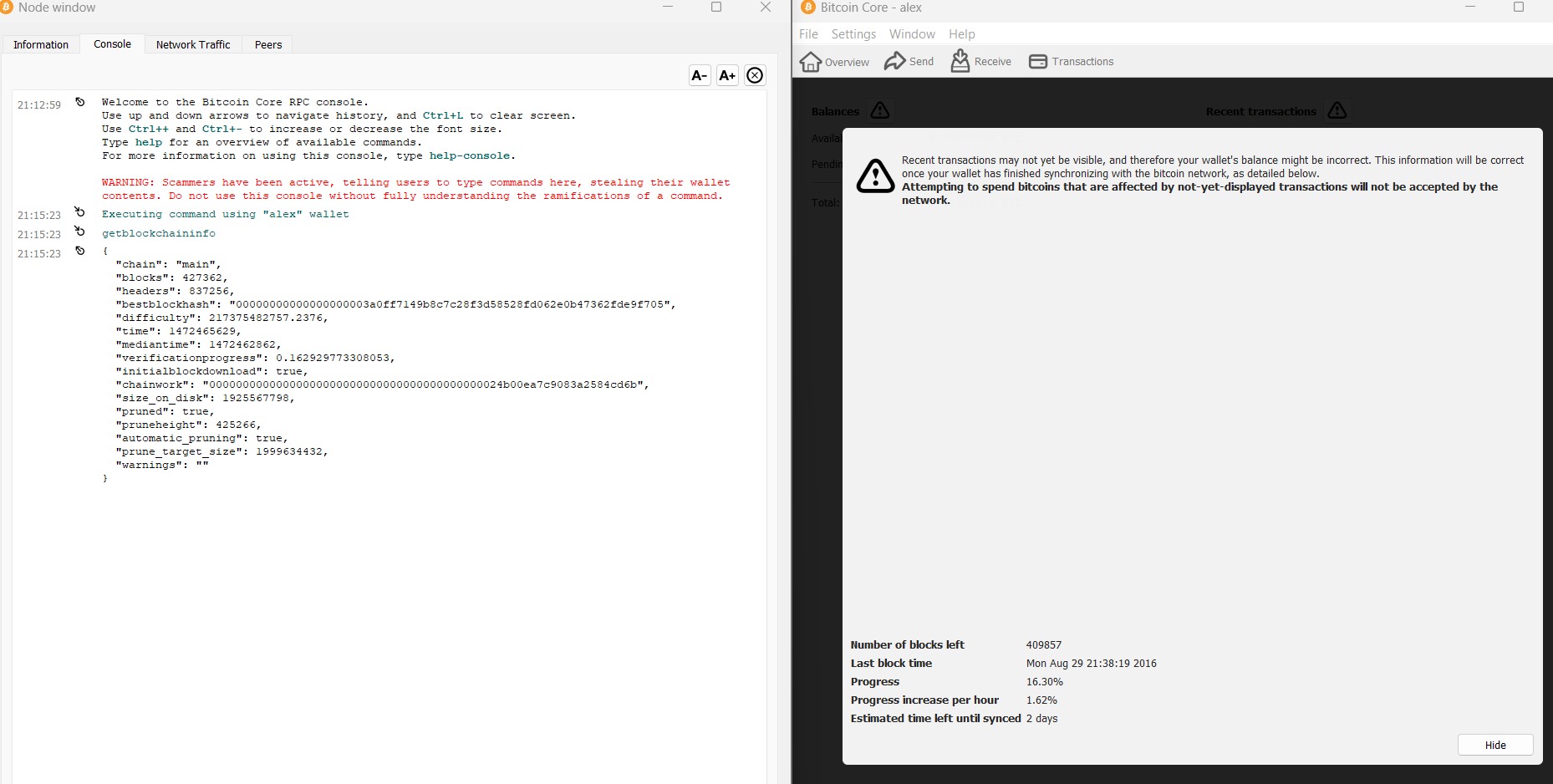
Task: Open the Peers tab
Action: [x=268, y=45]
